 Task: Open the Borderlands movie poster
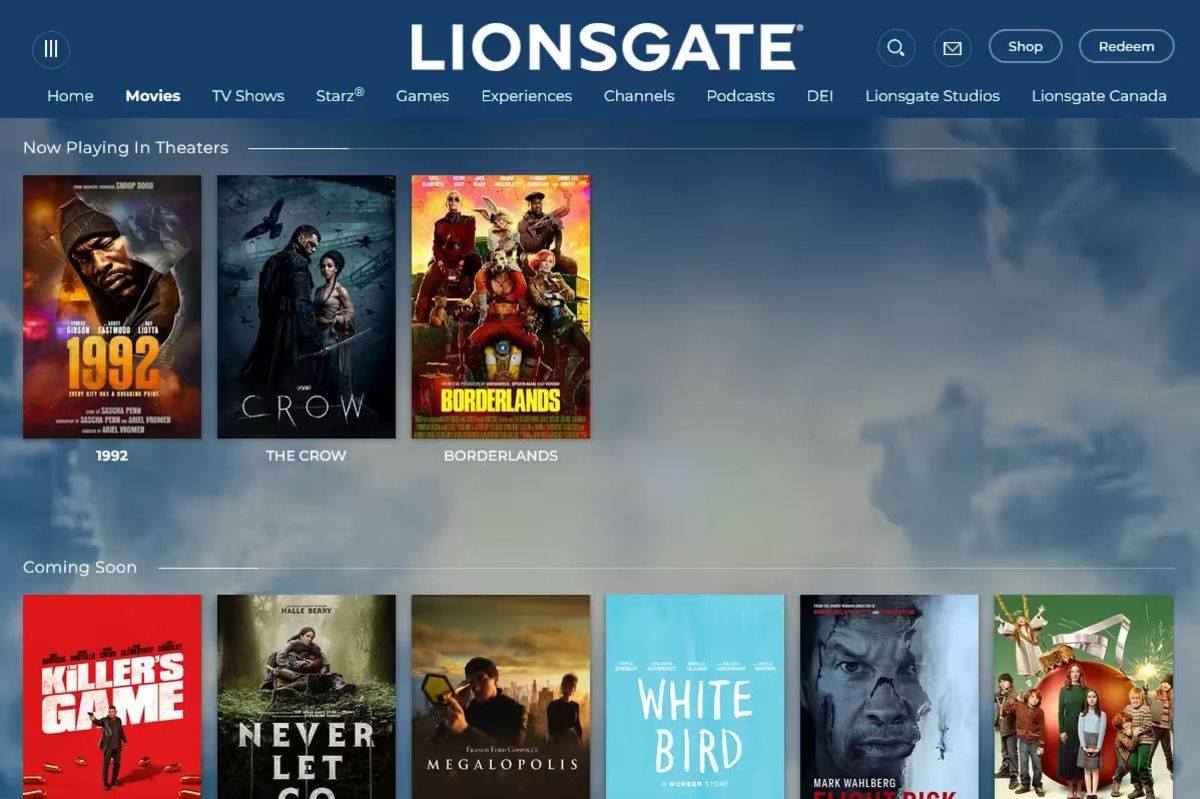click(501, 307)
